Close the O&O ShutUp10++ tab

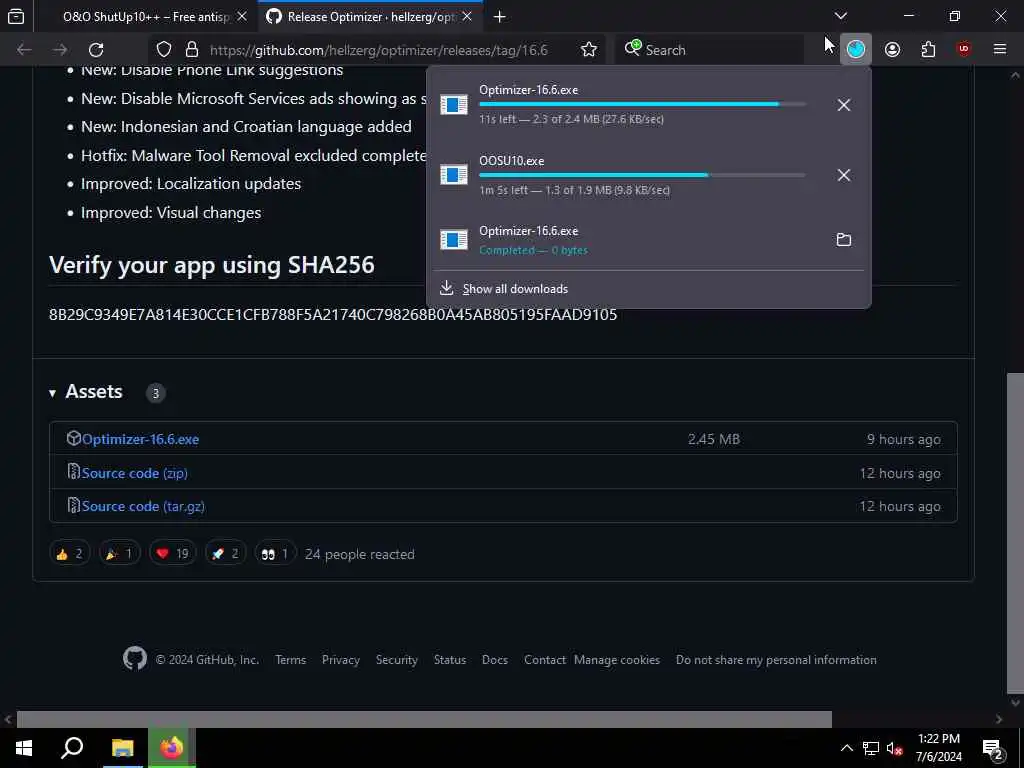(242, 17)
